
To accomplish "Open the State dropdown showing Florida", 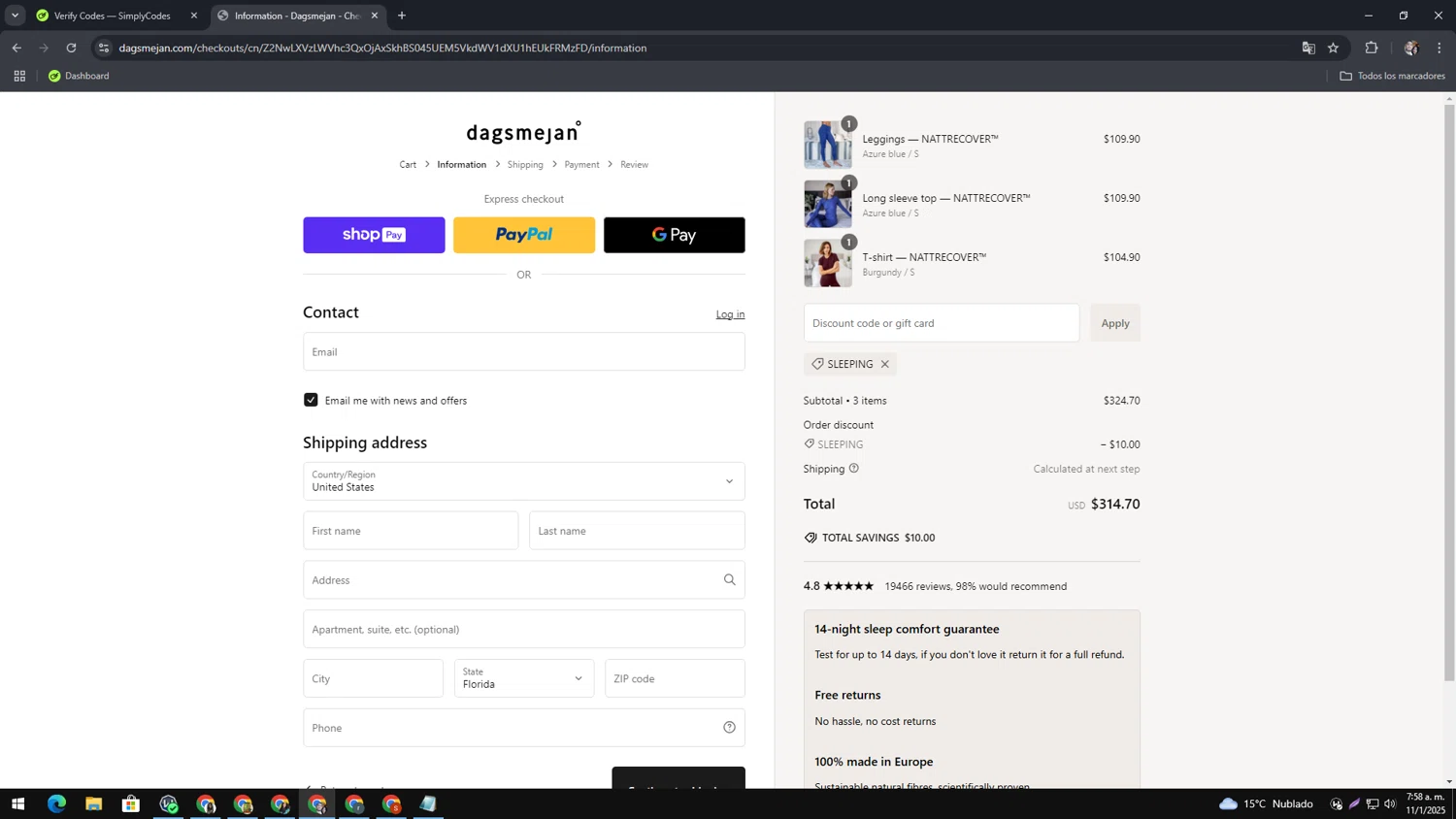I will 524,678.
